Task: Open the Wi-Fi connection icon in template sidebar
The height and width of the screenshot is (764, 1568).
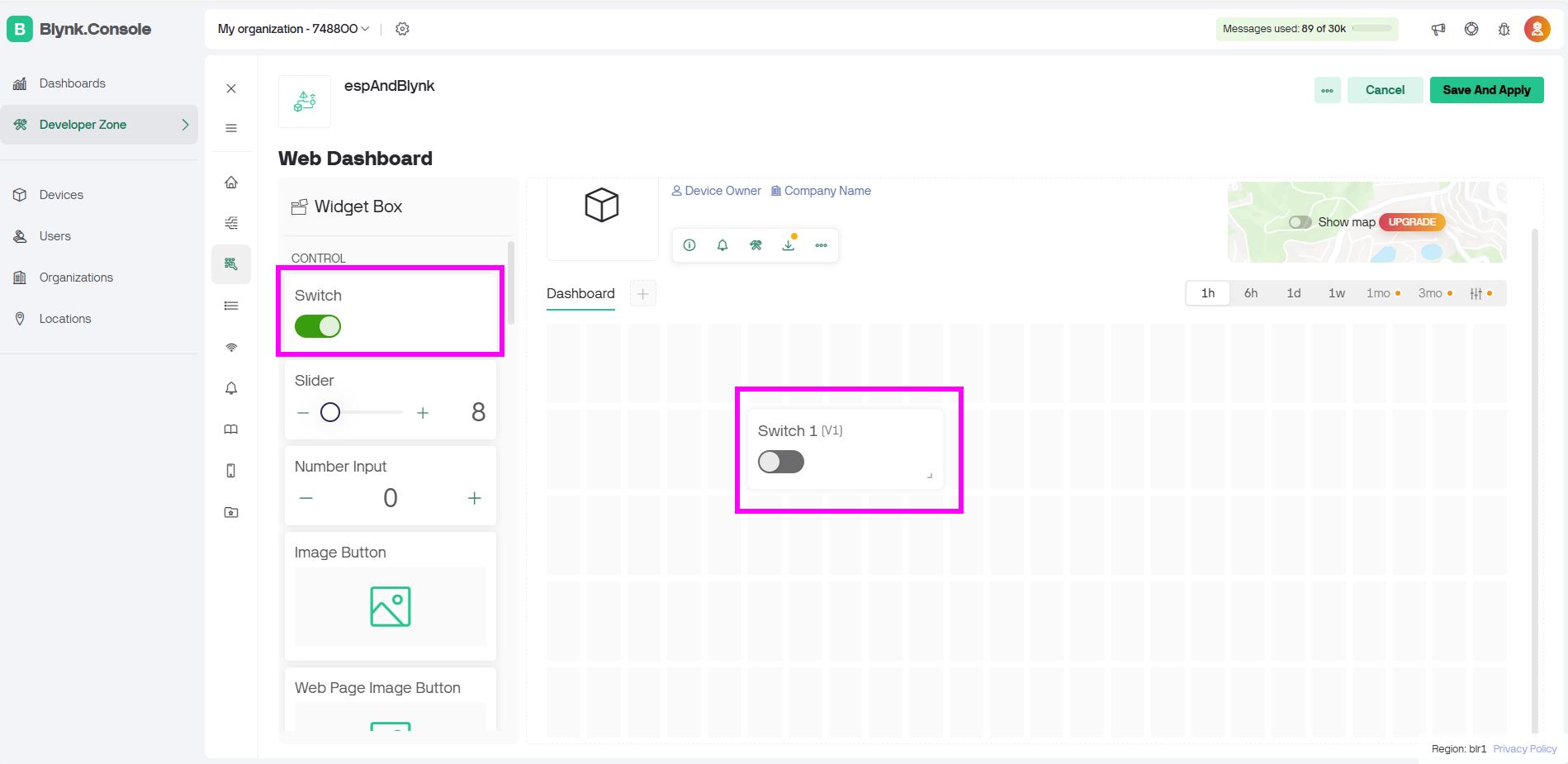Action: click(x=231, y=347)
